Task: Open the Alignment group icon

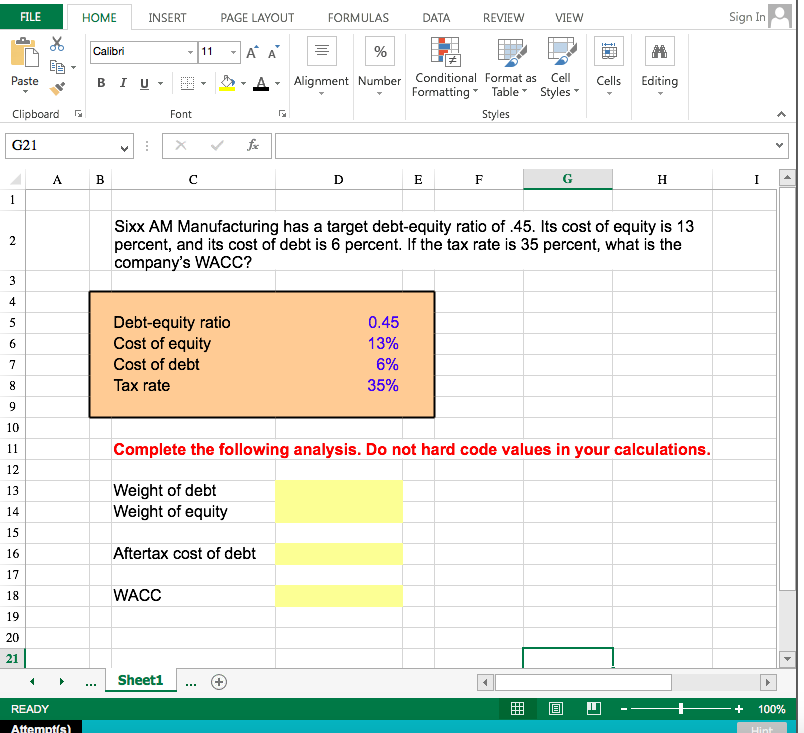Action: click(321, 51)
